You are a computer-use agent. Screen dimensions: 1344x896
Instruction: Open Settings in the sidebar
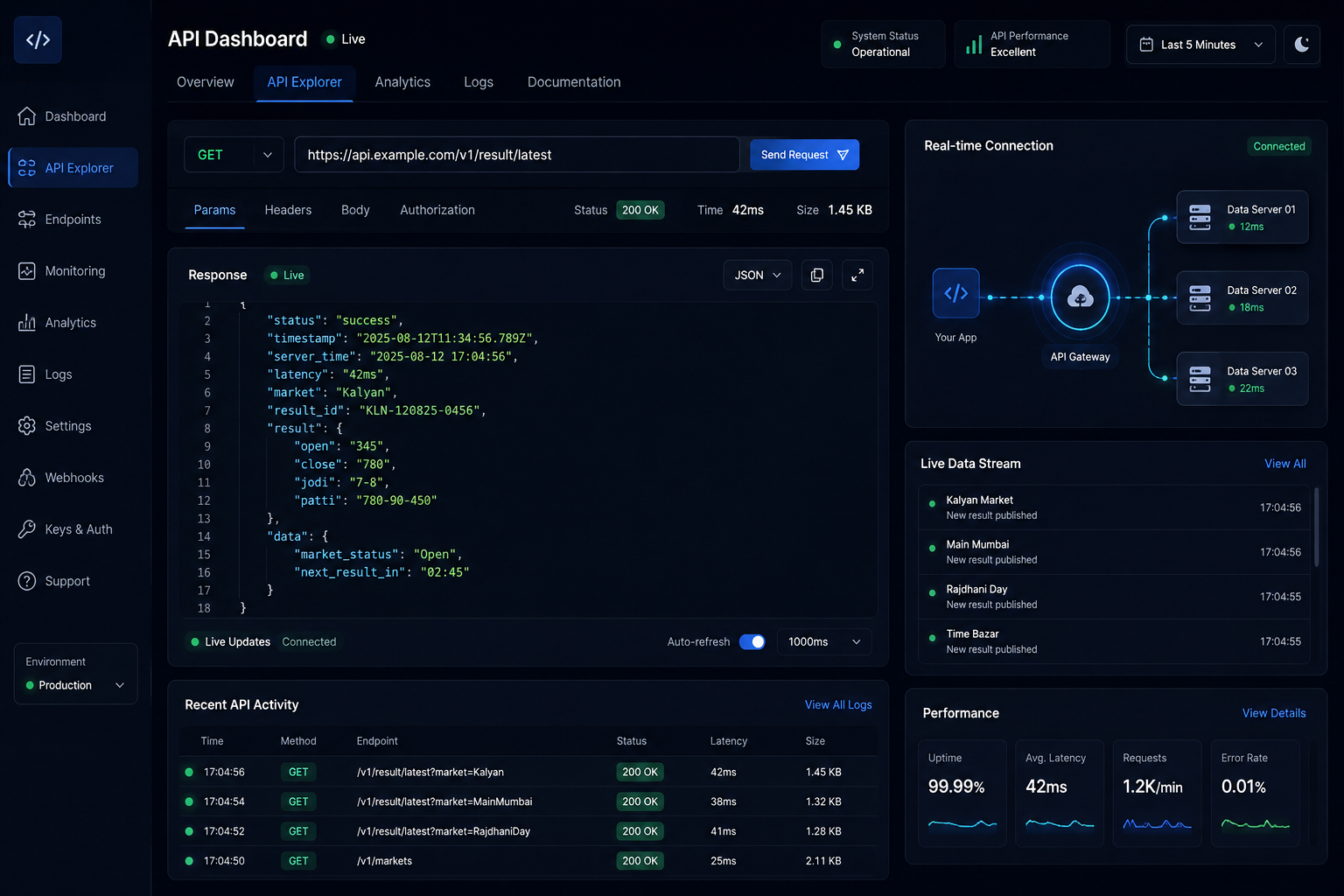click(x=73, y=426)
